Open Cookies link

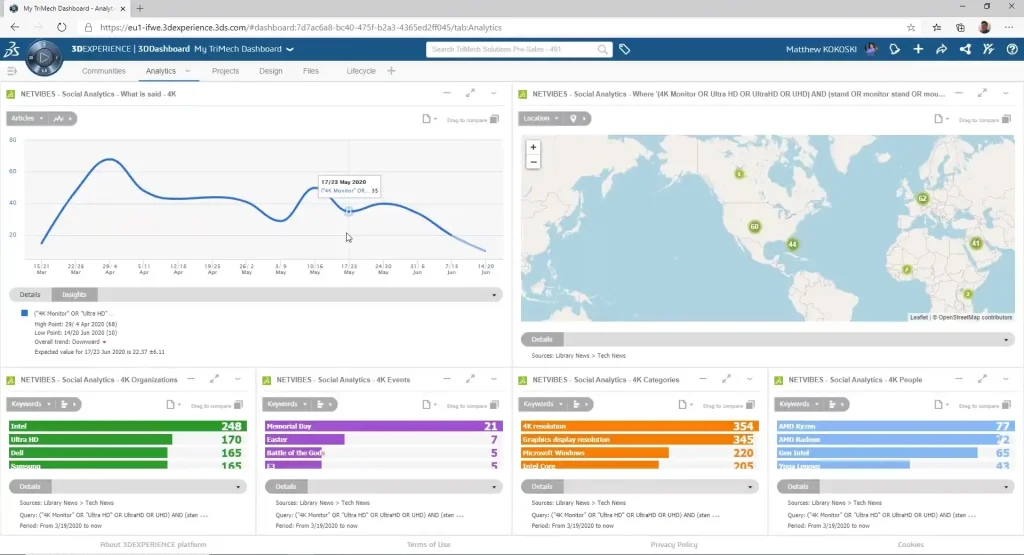point(910,545)
